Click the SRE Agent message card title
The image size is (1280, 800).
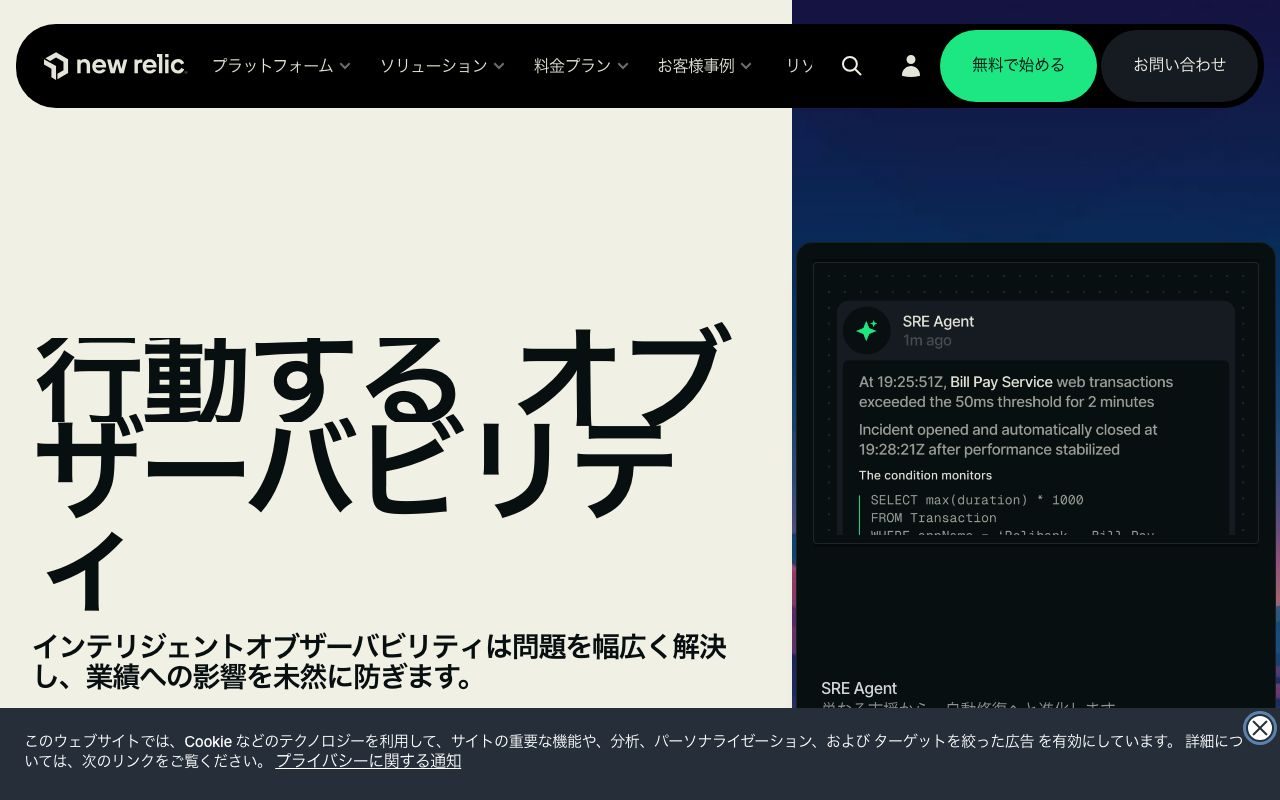[938, 321]
